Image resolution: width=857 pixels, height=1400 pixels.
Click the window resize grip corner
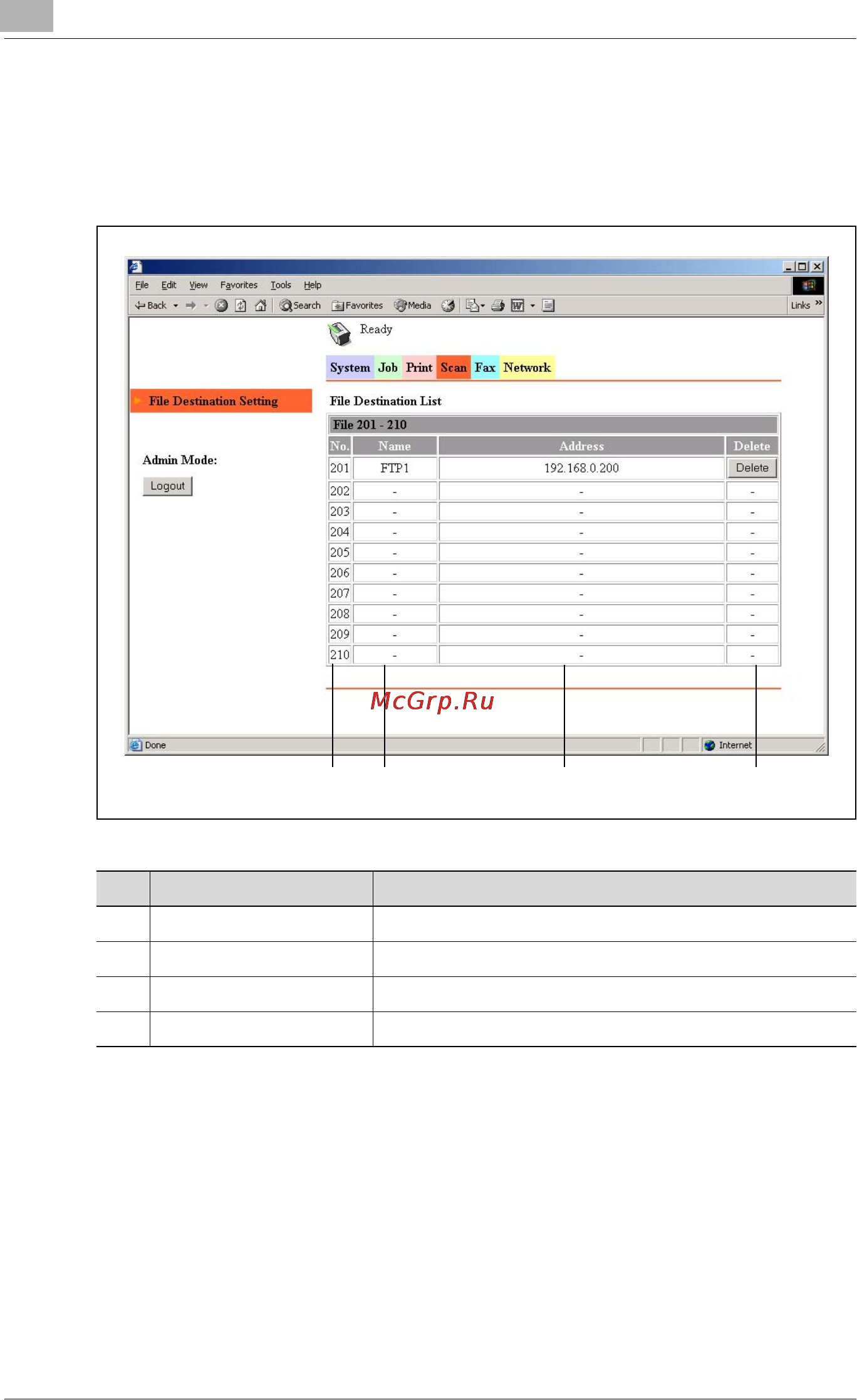(x=820, y=746)
